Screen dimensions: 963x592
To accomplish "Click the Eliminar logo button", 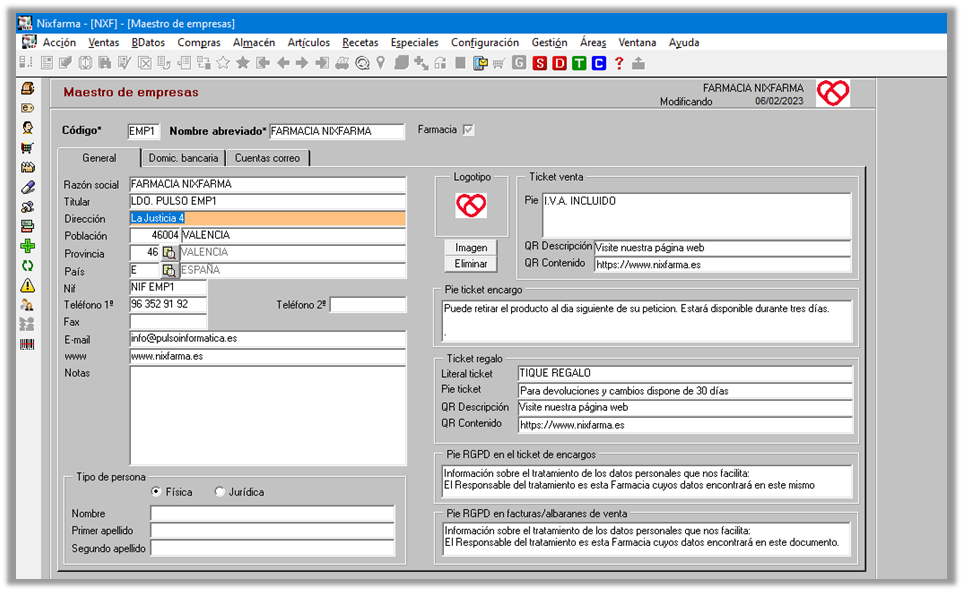I will [x=471, y=263].
